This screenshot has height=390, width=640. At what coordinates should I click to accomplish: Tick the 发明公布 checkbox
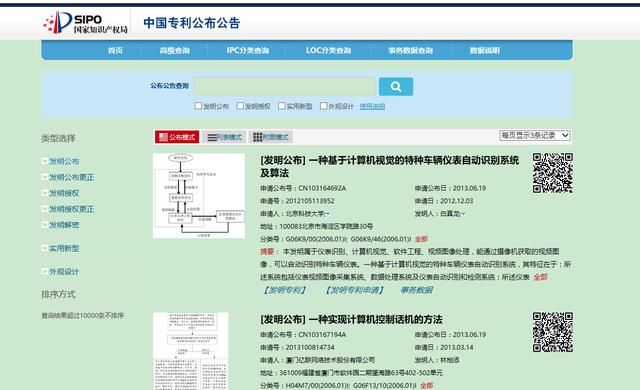click(x=198, y=106)
